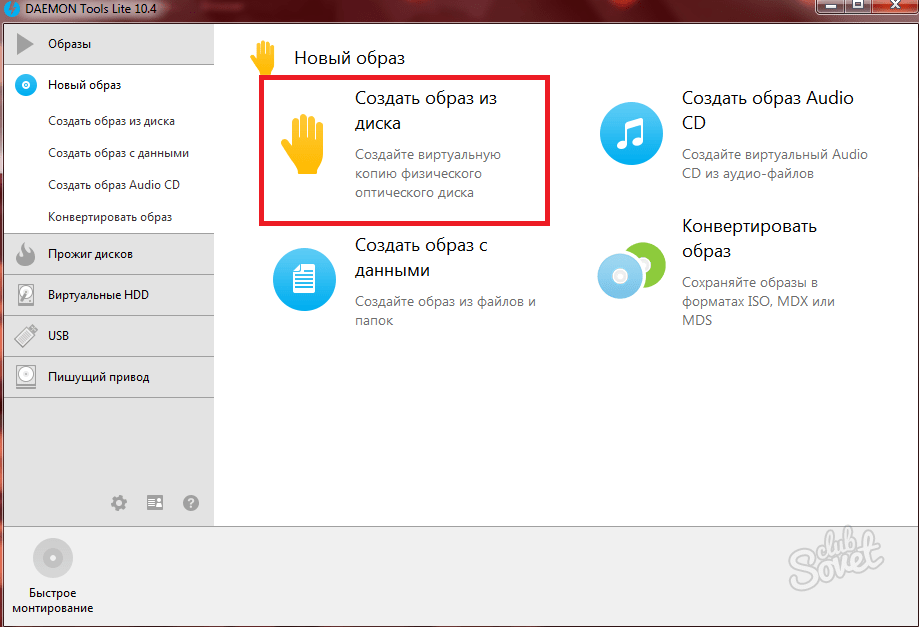Click the blue music note Audio CD icon

631,134
